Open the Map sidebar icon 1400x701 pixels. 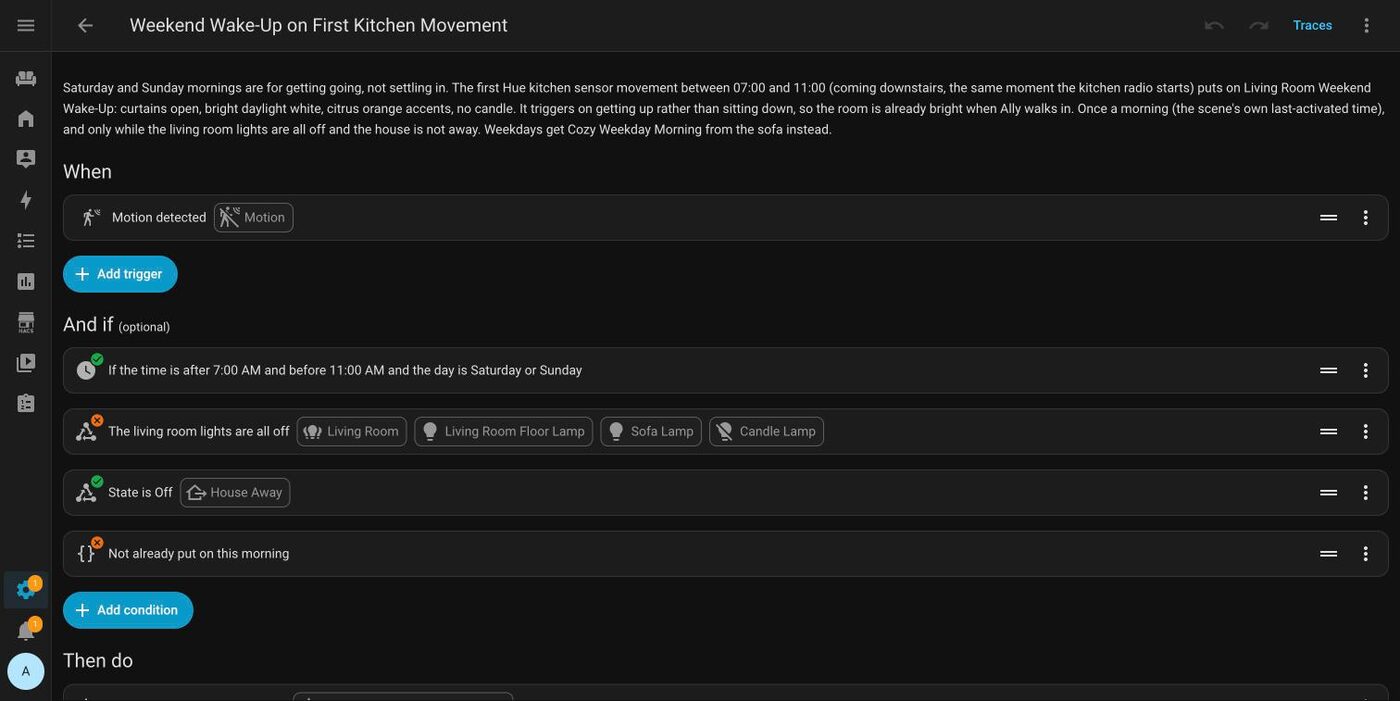(x=26, y=159)
